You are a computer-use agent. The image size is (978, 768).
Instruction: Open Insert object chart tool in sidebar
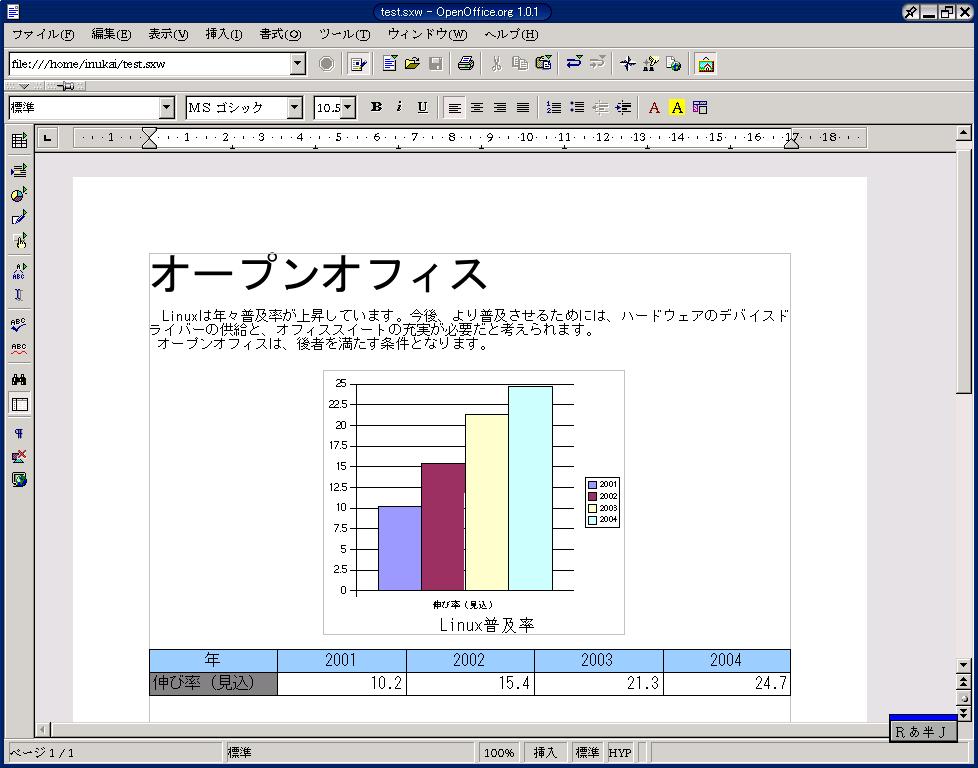pos(19,194)
